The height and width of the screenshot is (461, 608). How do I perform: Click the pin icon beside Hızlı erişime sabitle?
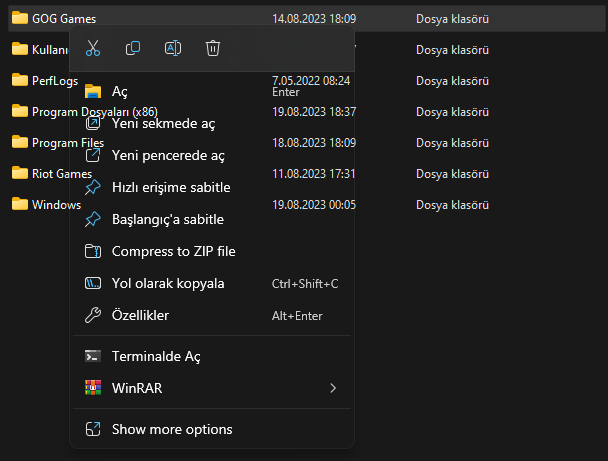(x=93, y=187)
